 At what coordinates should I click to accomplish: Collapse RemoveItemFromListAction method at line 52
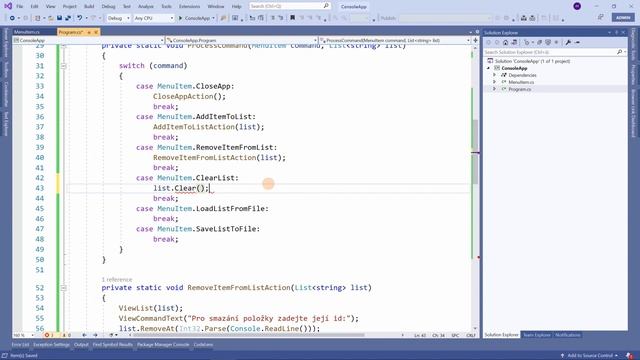click(x=63, y=288)
